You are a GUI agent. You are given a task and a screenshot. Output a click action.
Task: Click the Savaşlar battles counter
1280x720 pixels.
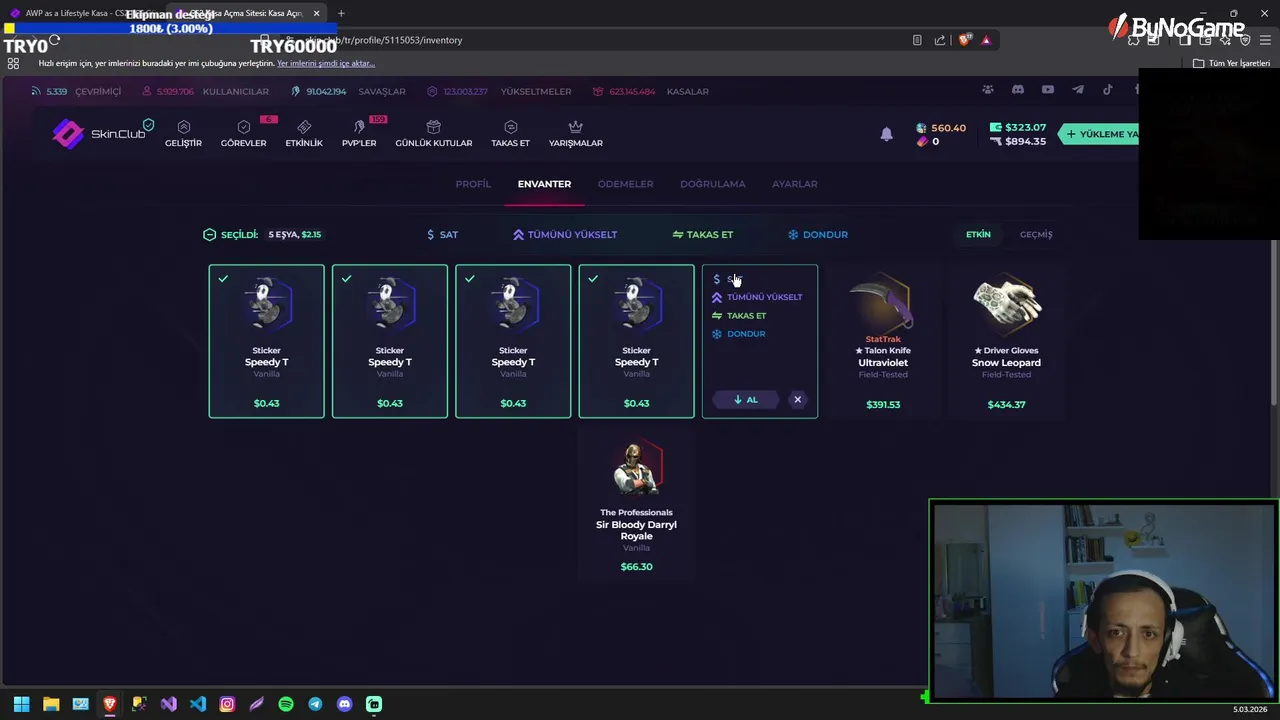(x=348, y=91)
